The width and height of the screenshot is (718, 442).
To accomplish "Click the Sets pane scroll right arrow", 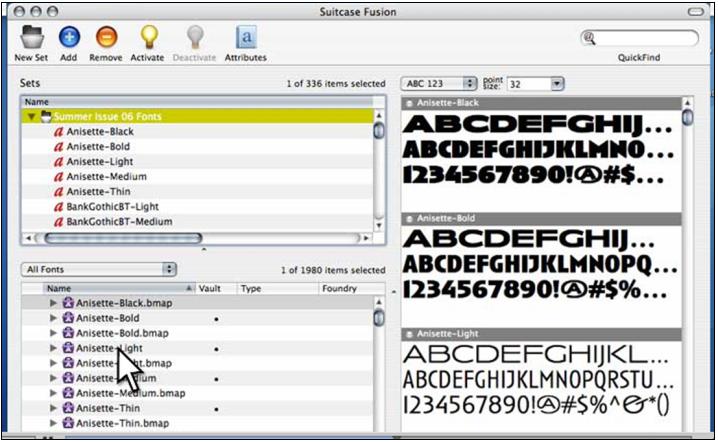I will [366, 239].
